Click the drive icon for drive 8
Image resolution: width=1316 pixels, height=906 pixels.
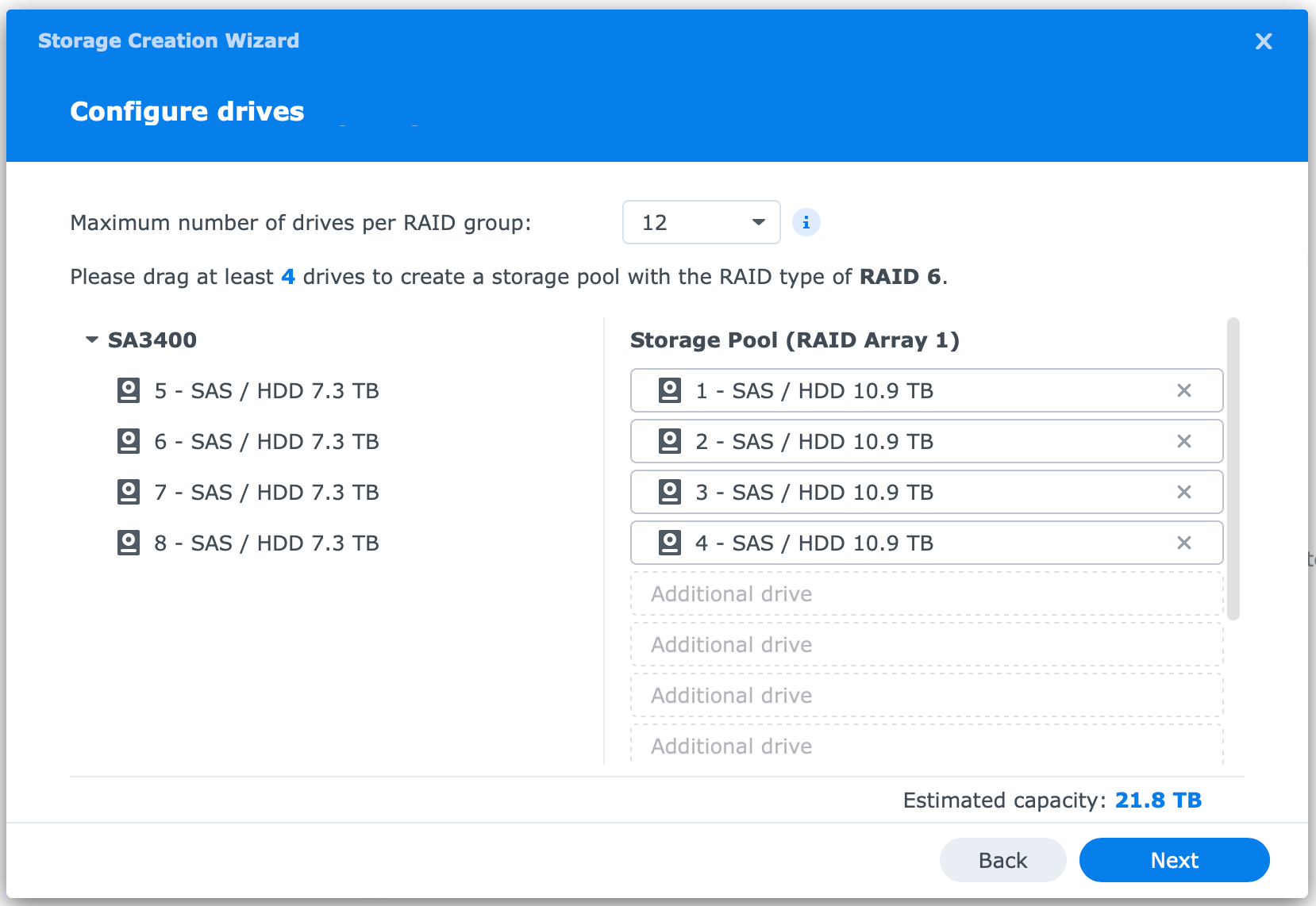point(129,543)
